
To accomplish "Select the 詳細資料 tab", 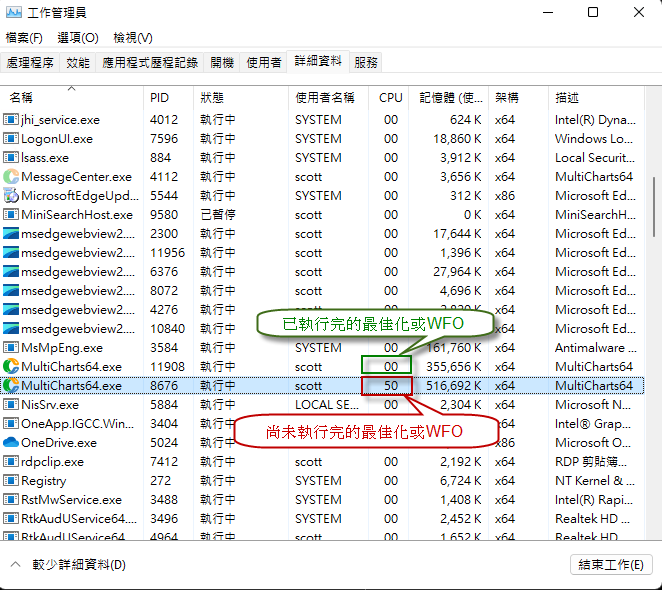I will click(x=318, y=61).
